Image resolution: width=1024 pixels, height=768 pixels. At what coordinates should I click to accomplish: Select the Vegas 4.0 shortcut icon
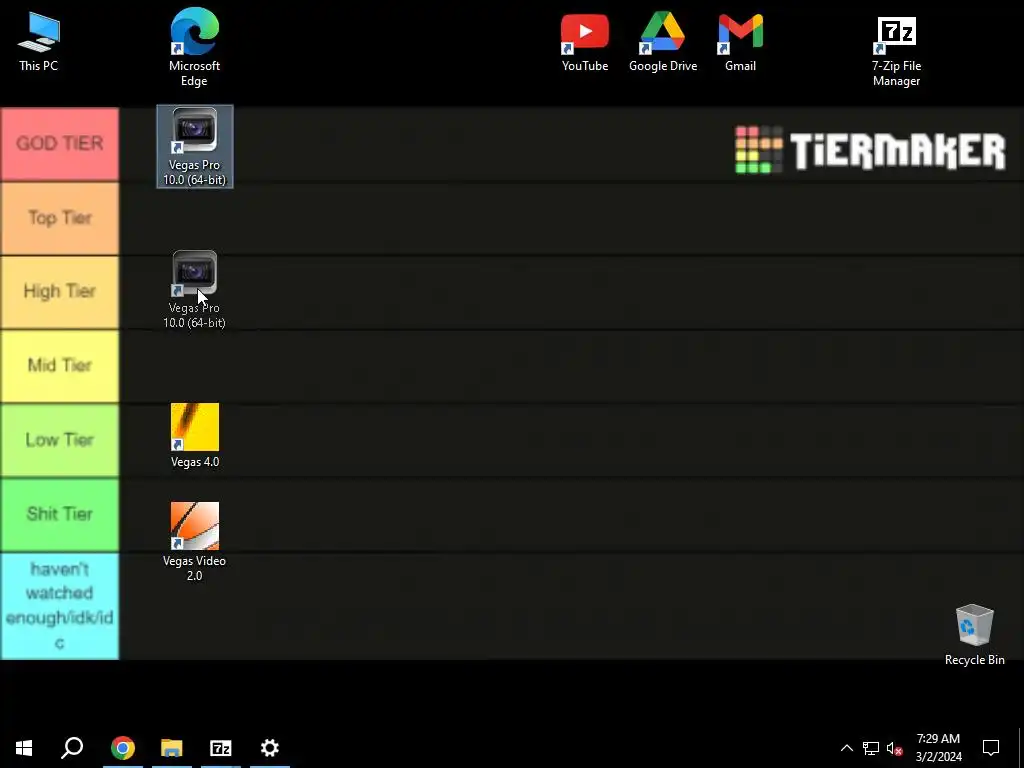(195, 436)
